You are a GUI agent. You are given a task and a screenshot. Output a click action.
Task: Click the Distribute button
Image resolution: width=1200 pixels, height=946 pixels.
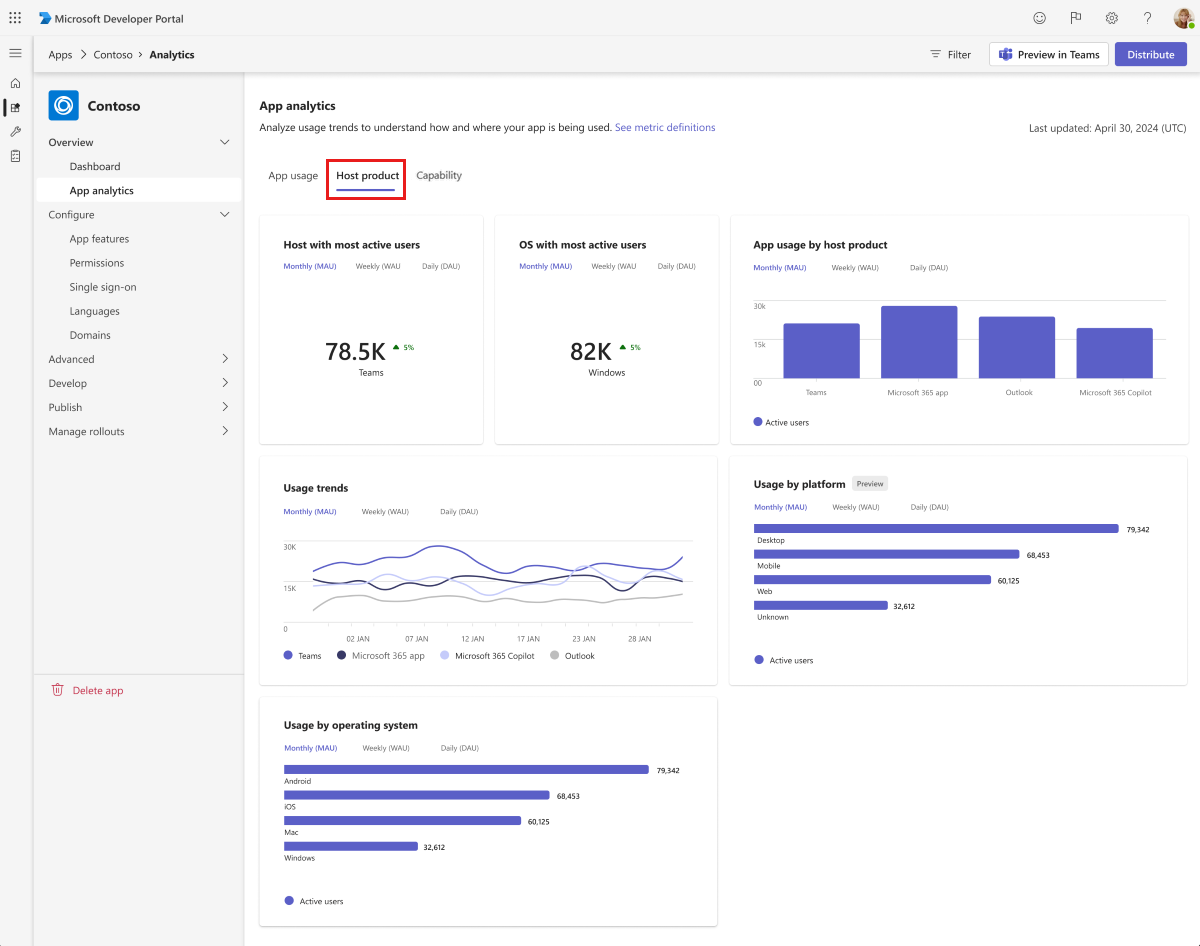[x=1150, y=54]
